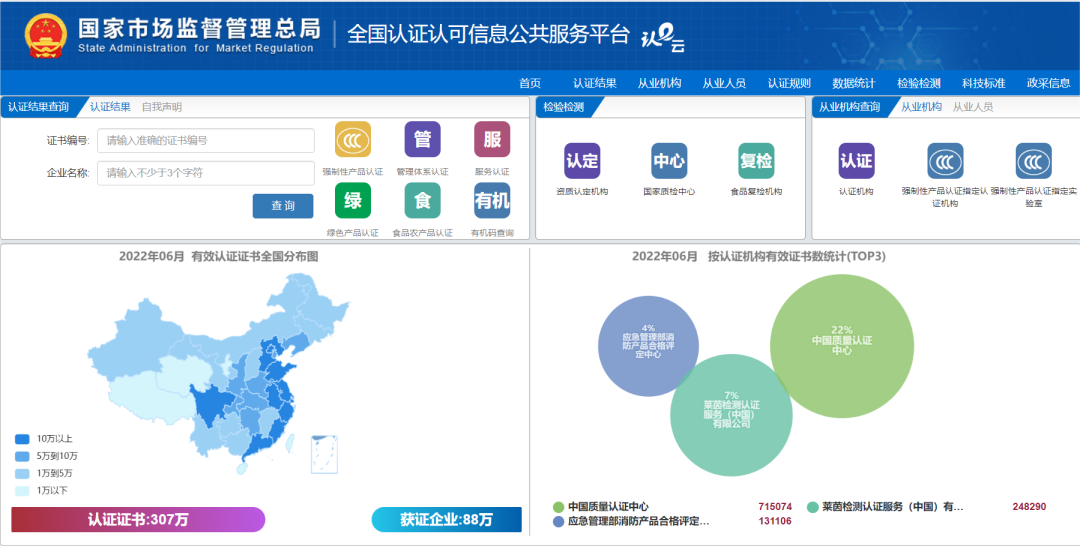Open the 服务认证 icon

492,140
